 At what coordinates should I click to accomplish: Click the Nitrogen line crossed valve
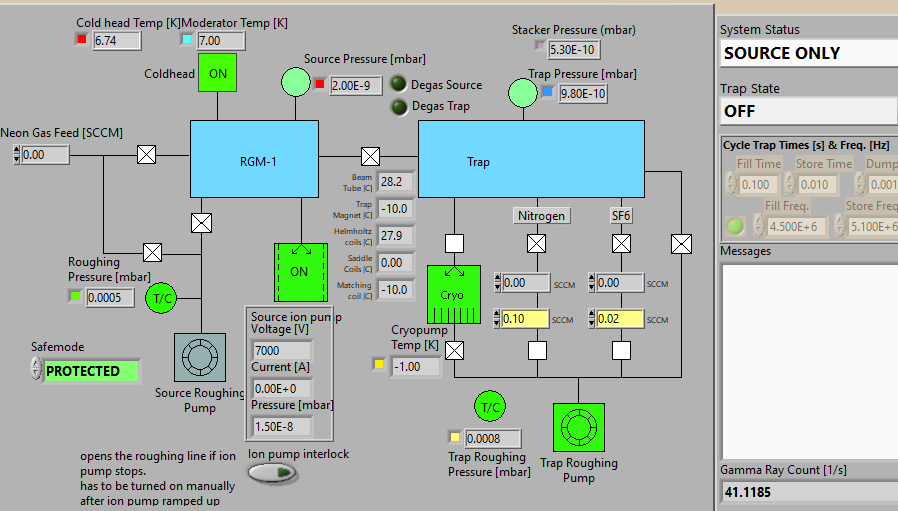(x=537, y=243)
